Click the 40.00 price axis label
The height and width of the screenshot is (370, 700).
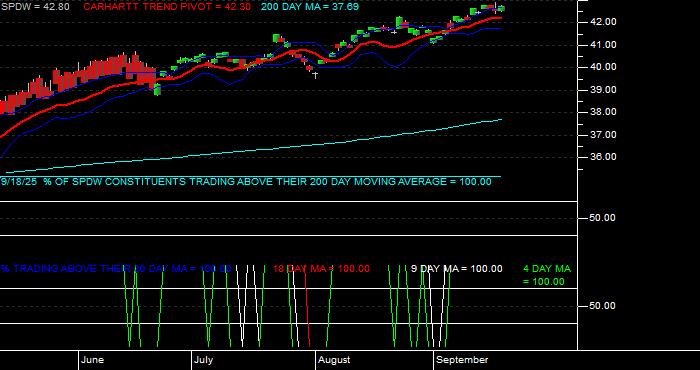pyautogui.click(x=603, y=67)
